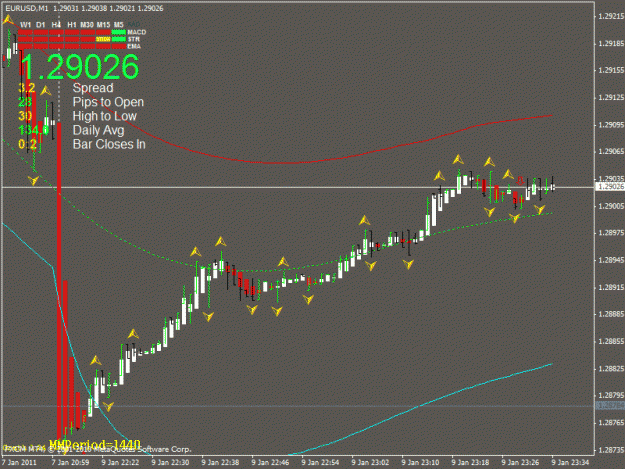
Task: Click the Pips to Open label
Action: click(x=108, y=102)
